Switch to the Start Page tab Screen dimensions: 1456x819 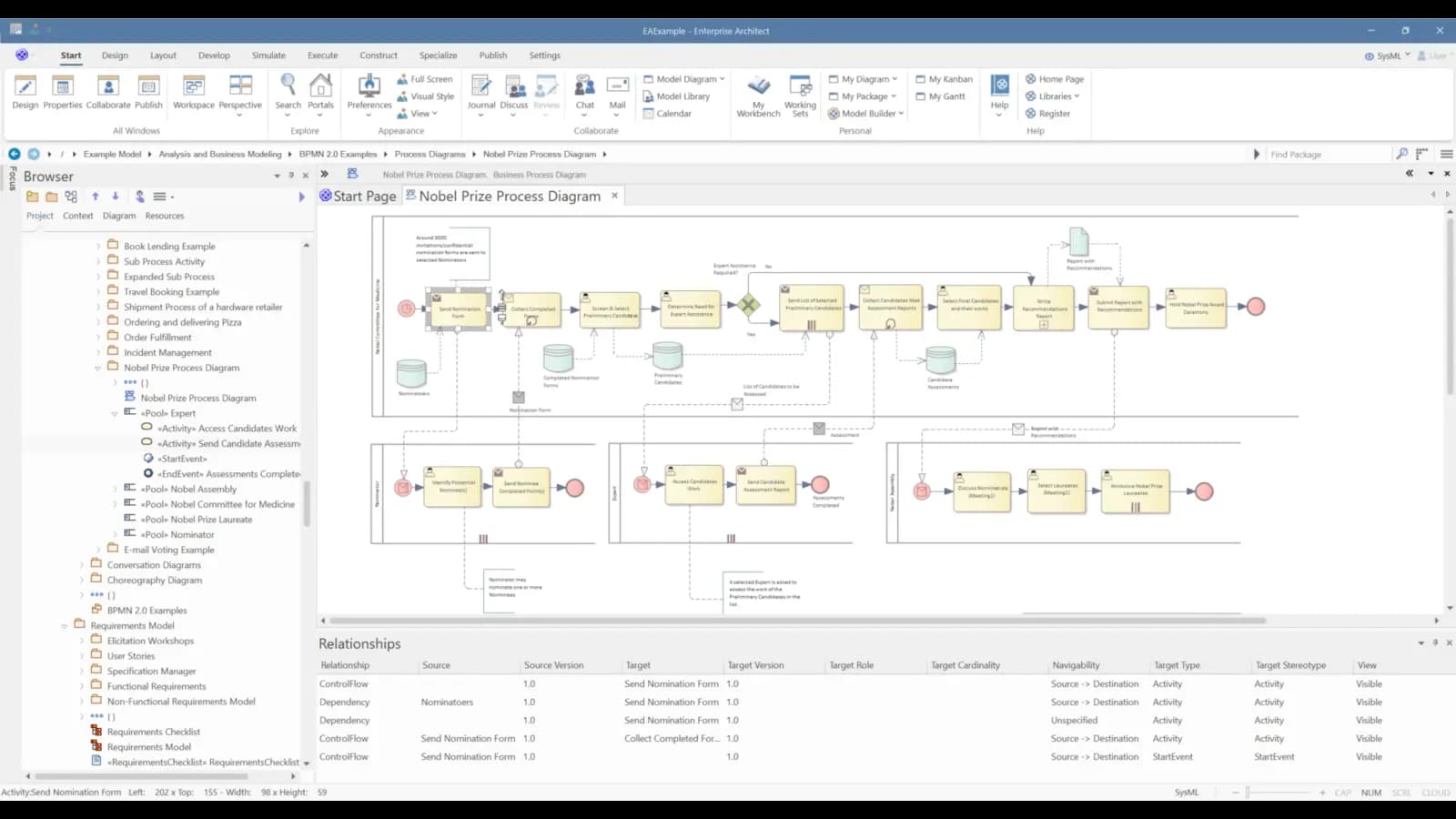click(x=358, y=196)
